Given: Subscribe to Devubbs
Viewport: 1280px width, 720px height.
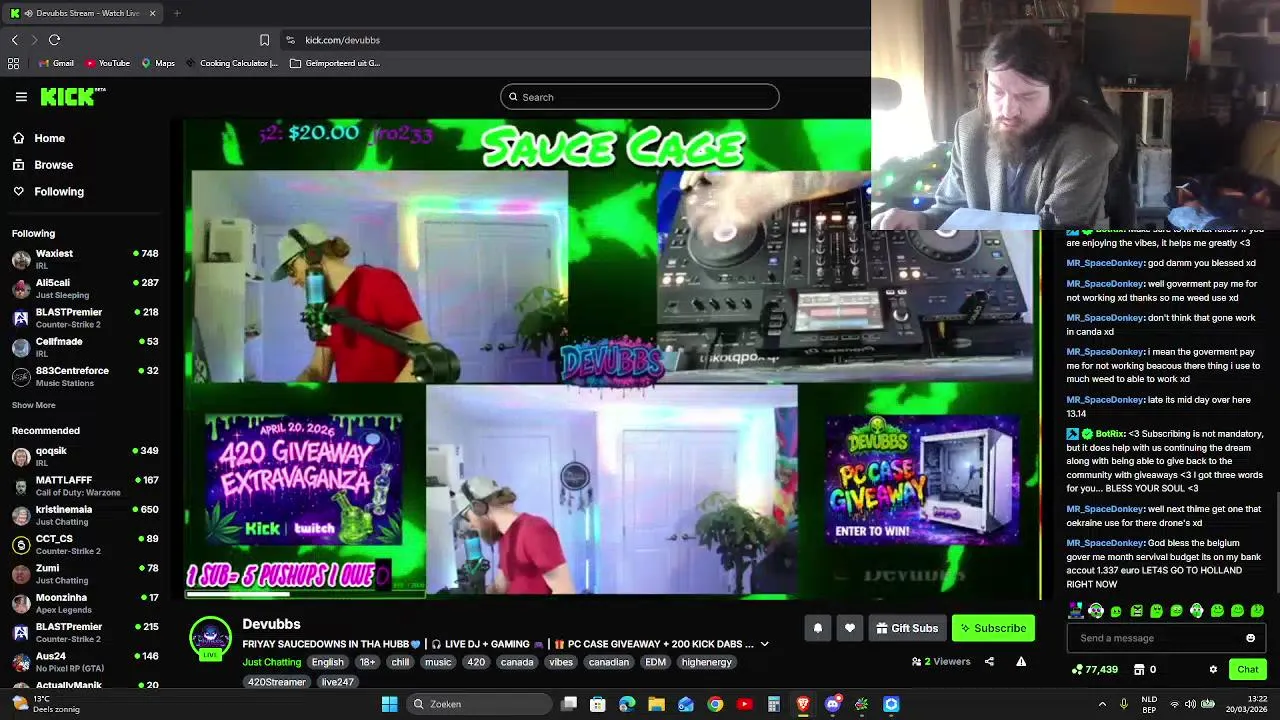Looking at the screenshot, I should click(993, 628).
